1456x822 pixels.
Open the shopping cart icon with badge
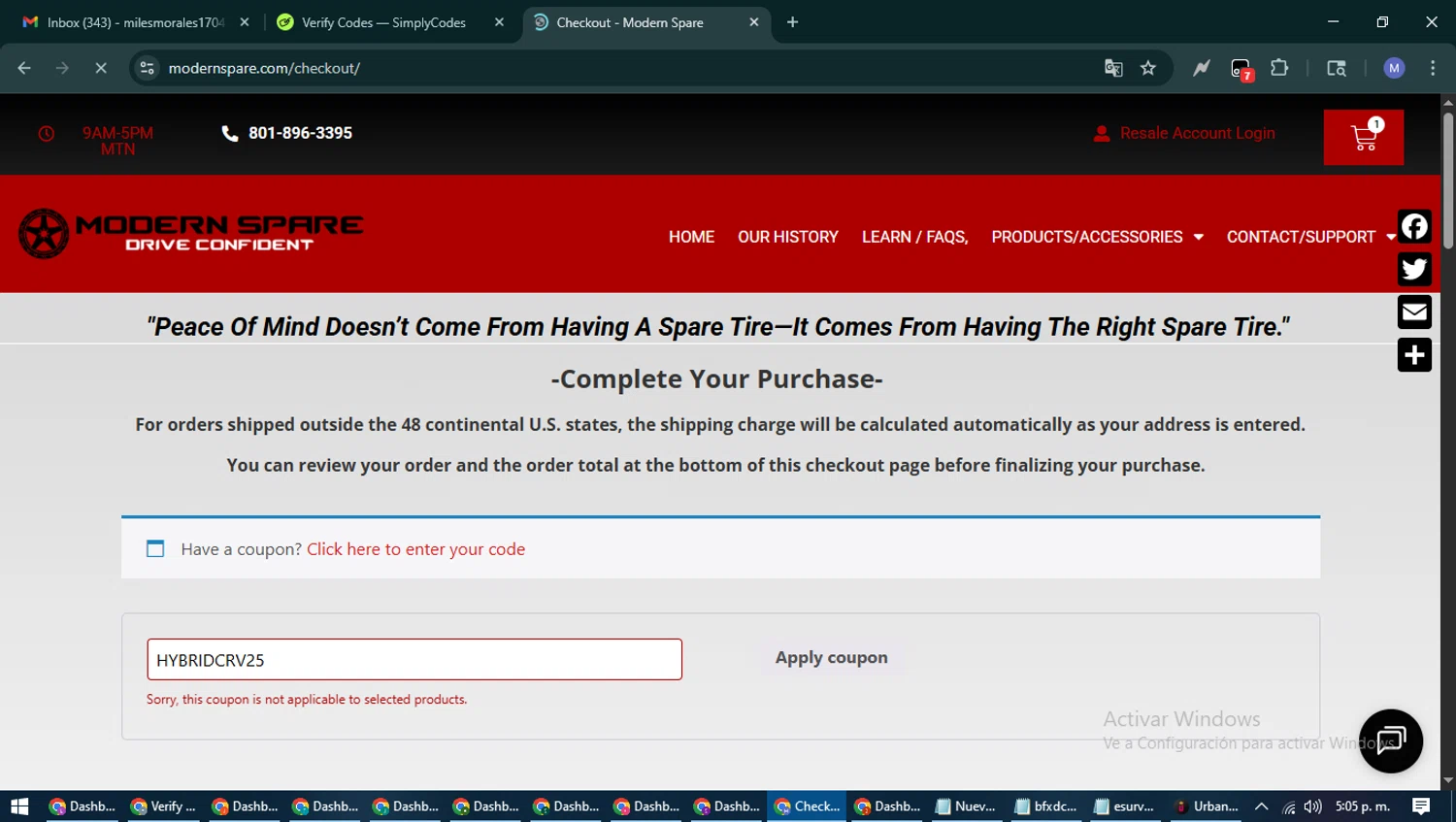click(x=1363, y=137)
